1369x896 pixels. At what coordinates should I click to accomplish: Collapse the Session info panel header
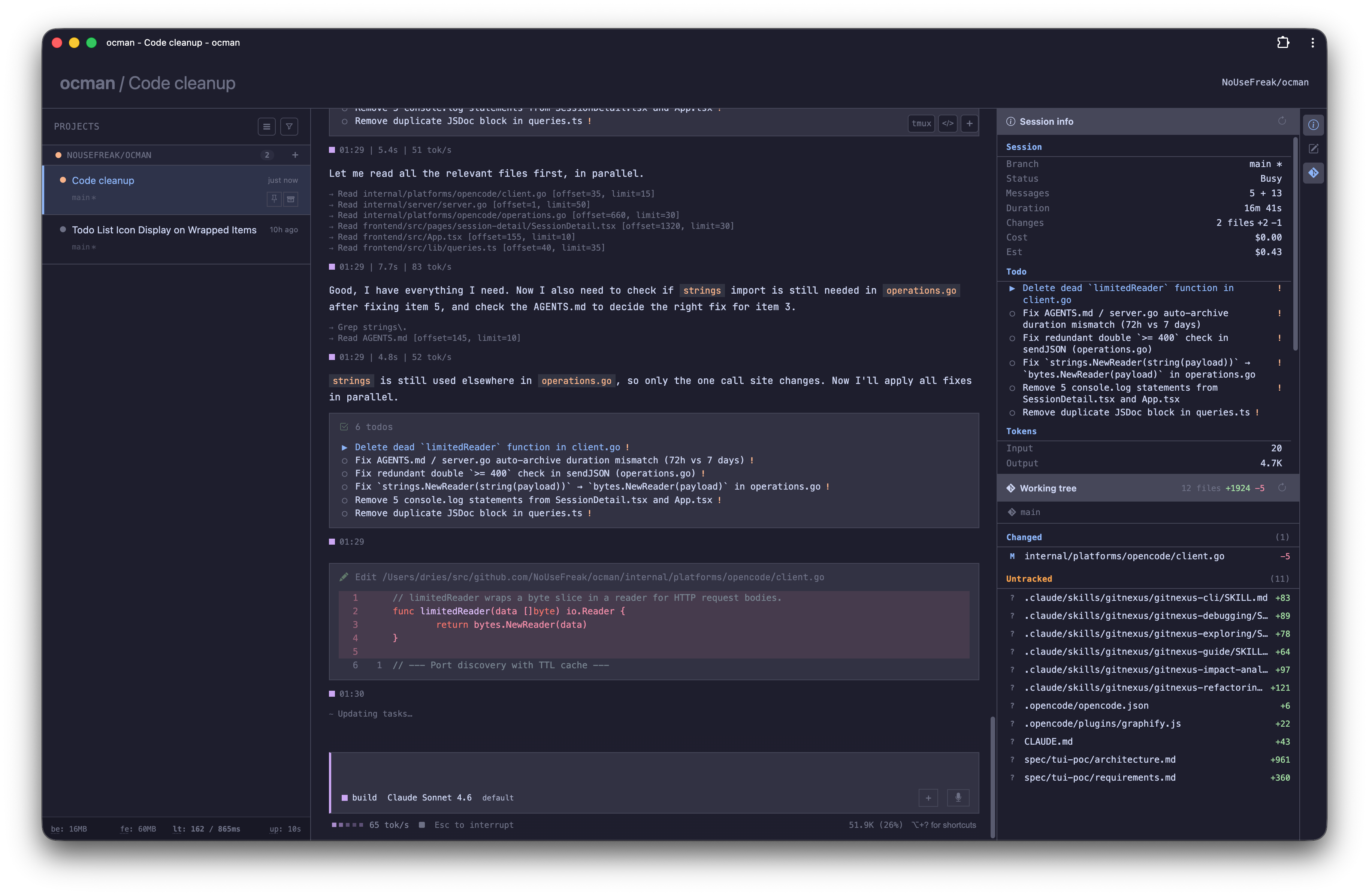coord(1148,121)
